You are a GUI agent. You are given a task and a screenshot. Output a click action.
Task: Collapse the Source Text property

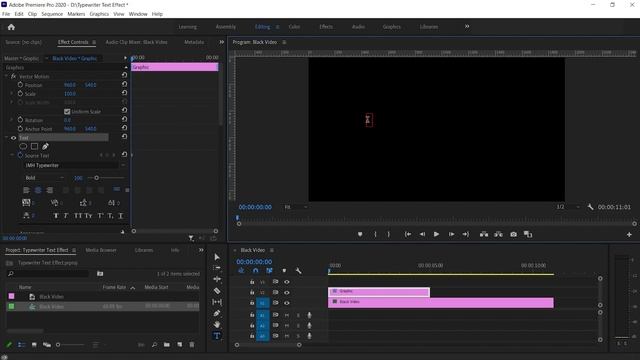[x=12, y=156]
